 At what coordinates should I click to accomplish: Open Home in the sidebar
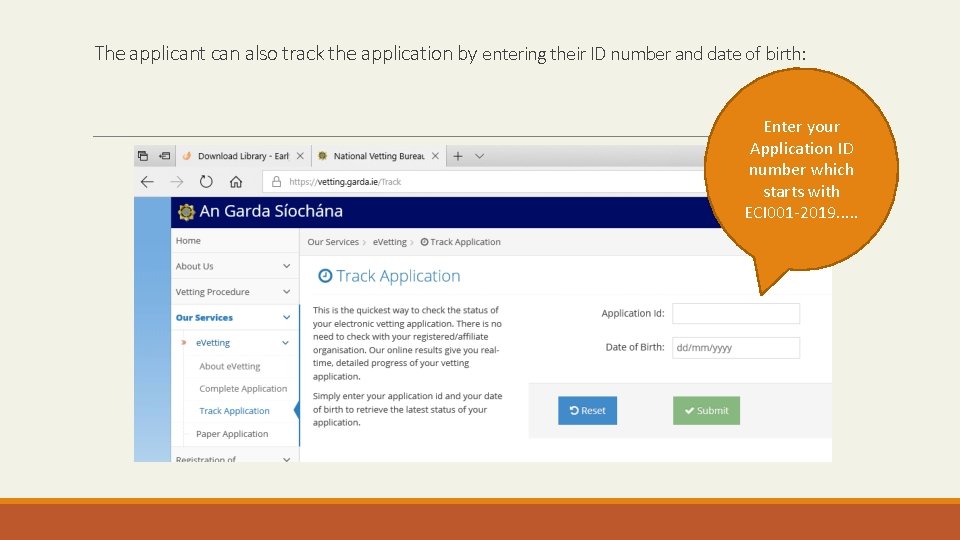coord(188,241)
